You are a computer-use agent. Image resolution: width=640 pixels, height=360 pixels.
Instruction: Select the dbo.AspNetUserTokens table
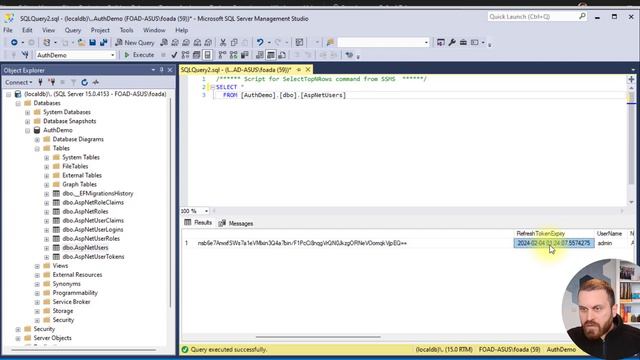93,257
